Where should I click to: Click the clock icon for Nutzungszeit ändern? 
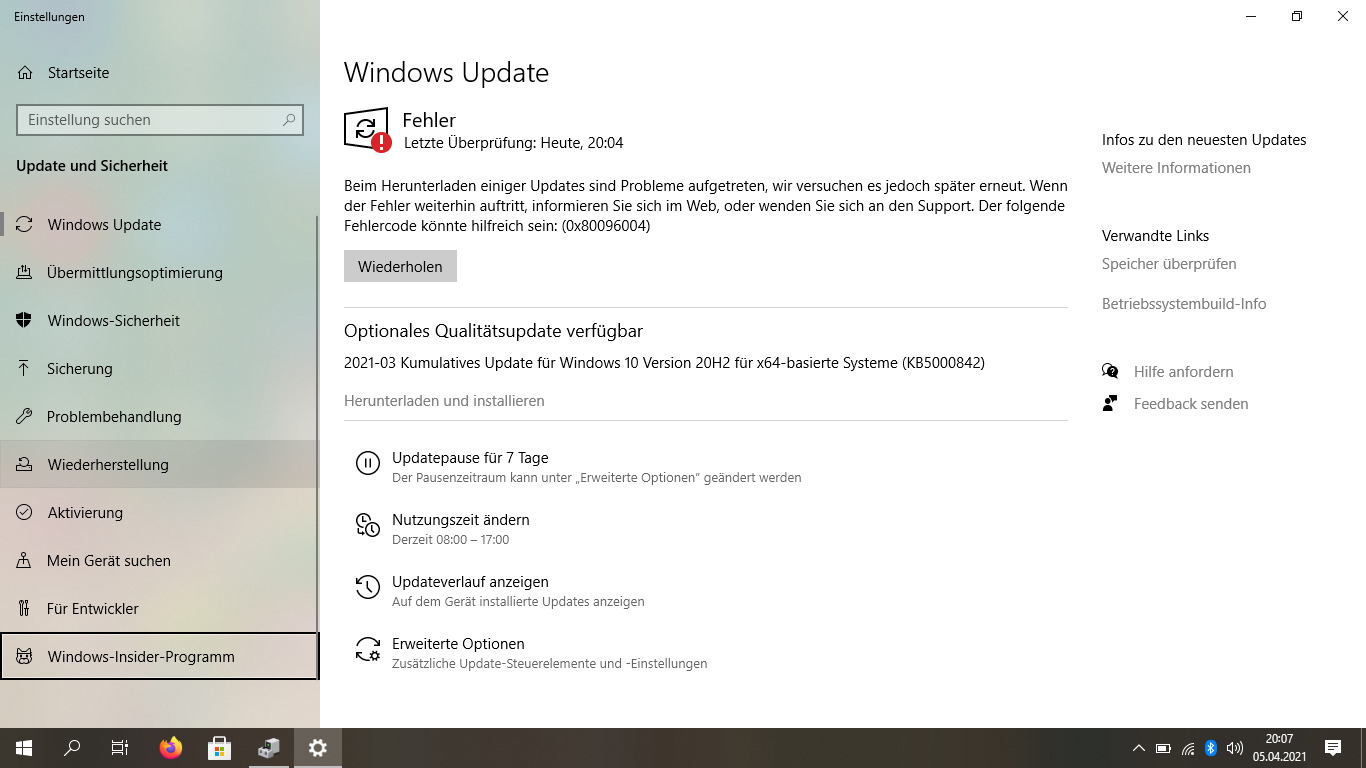(x=368, y=525)
